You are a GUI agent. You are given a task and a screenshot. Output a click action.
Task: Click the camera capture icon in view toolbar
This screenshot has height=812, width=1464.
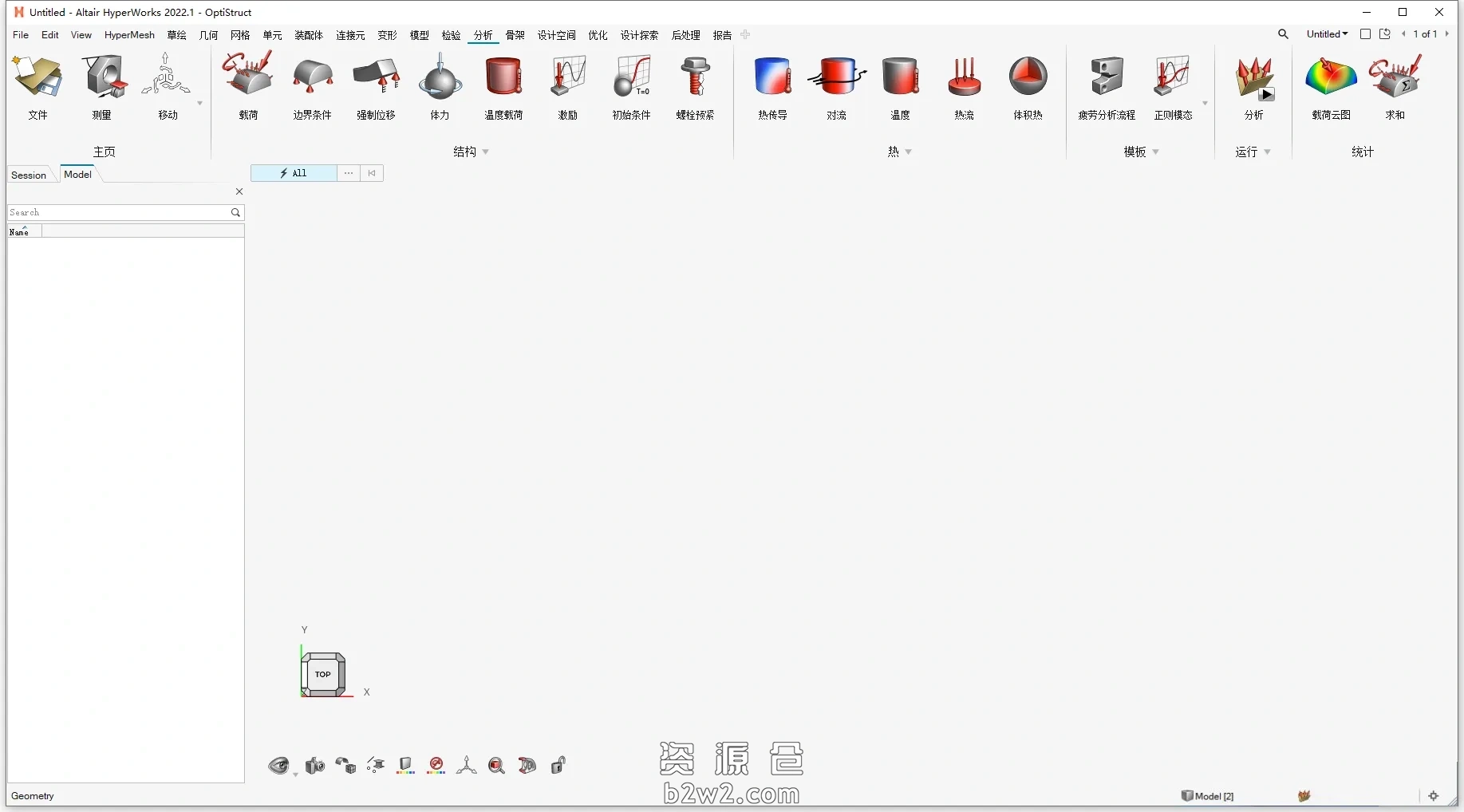pos(315,766)
